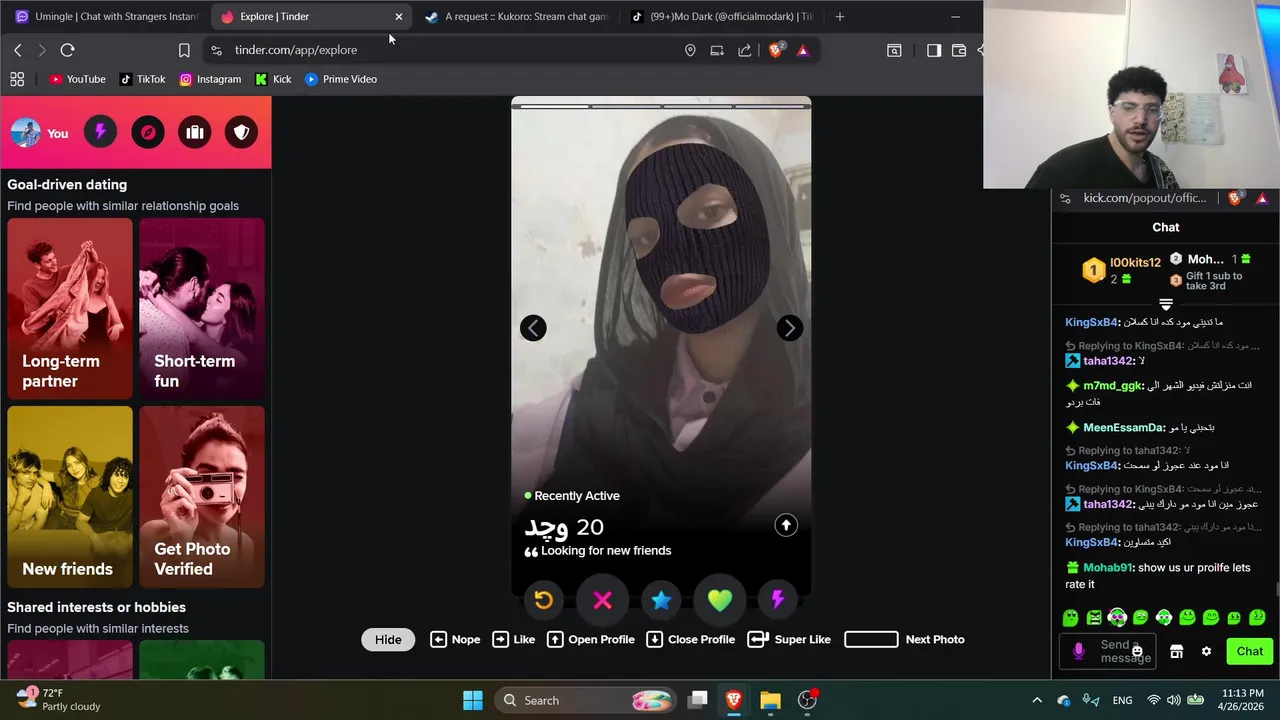The width and height of the screenshot is (1280, 720).
Task: Select the first green Kick emote
Action: 1070,618
